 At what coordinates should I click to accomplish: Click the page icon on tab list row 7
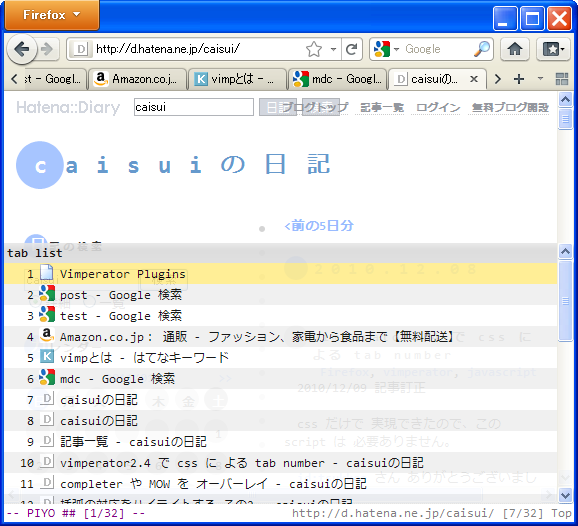point(47,399)
